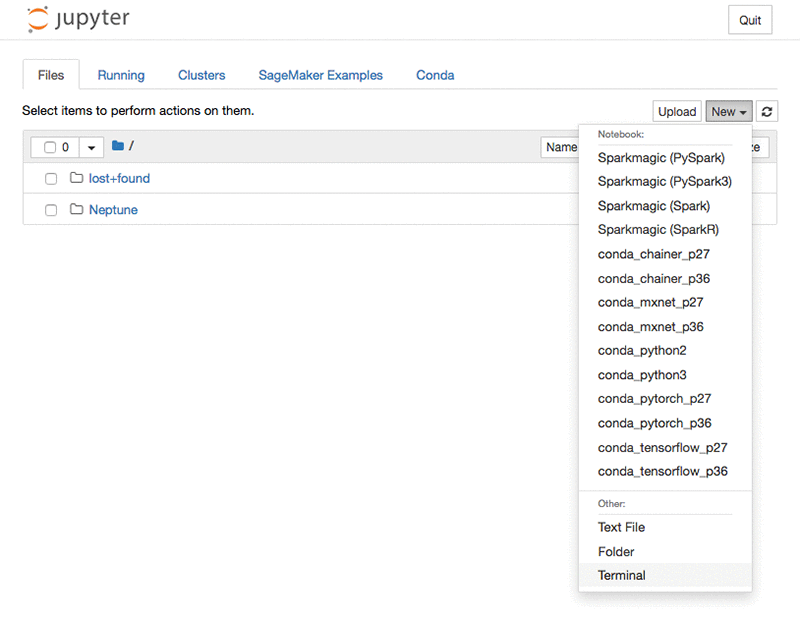The image size is (800, 621).
Task: Click the lost+found folder icon
Action: click(x=77, y=178)
